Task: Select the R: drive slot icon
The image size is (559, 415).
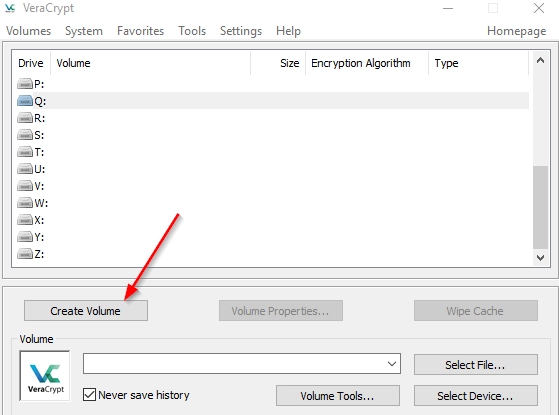Action: point(25,118)
